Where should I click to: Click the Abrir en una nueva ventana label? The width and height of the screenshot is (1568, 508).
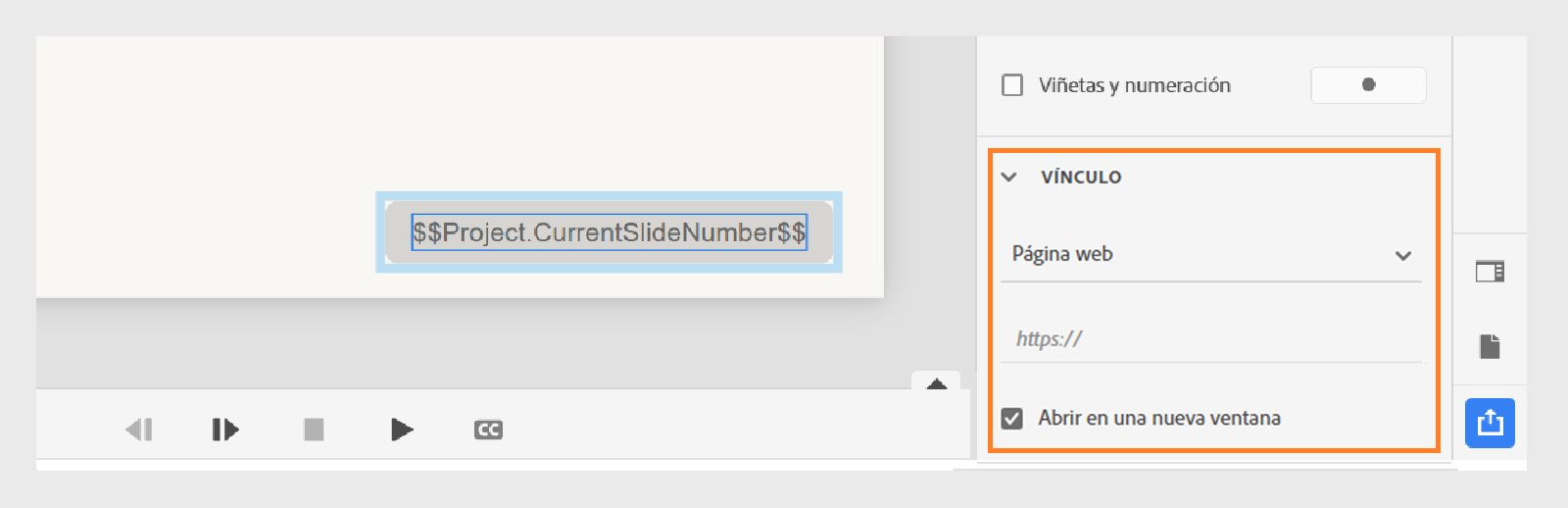(x=1159, y=419)
